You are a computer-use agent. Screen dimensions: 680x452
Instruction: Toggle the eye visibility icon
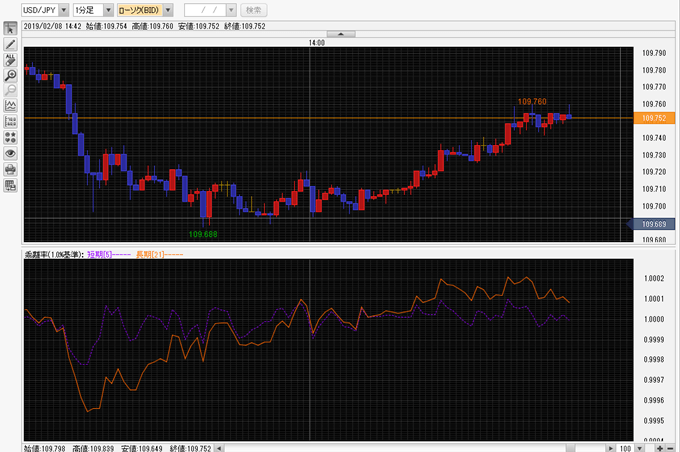click(x=10, y=153)
